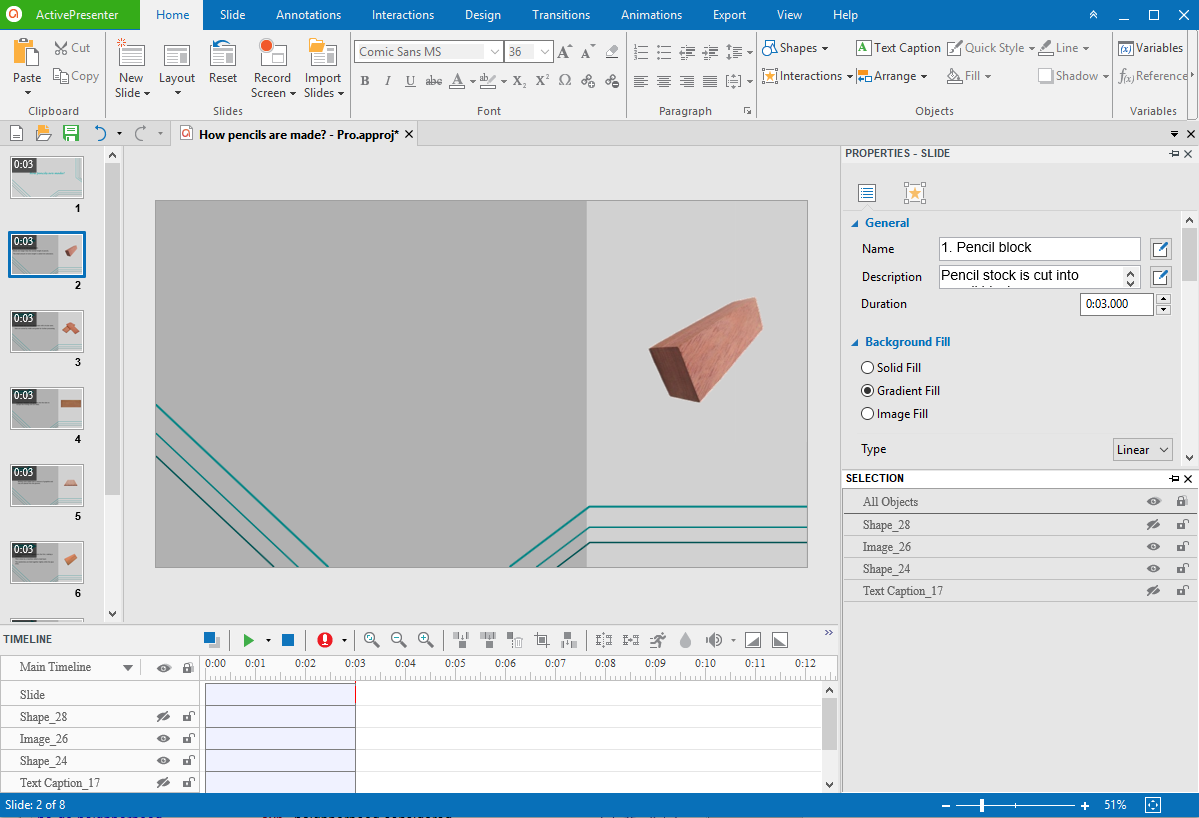
Task: Increase the slide Duration with up stepper
Action: pos(1163,299)
